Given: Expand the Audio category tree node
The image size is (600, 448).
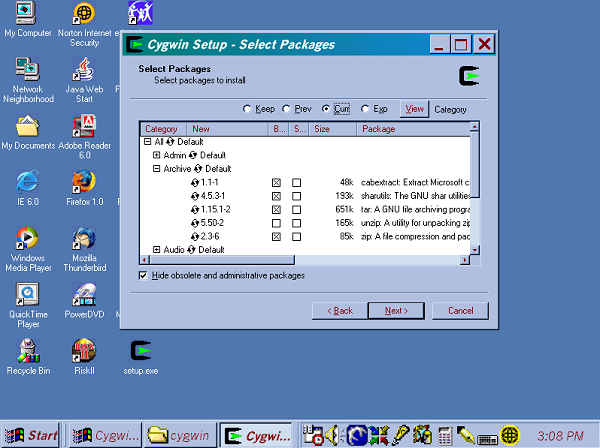Looking at the screenshot, I should (x=156, y=249).
